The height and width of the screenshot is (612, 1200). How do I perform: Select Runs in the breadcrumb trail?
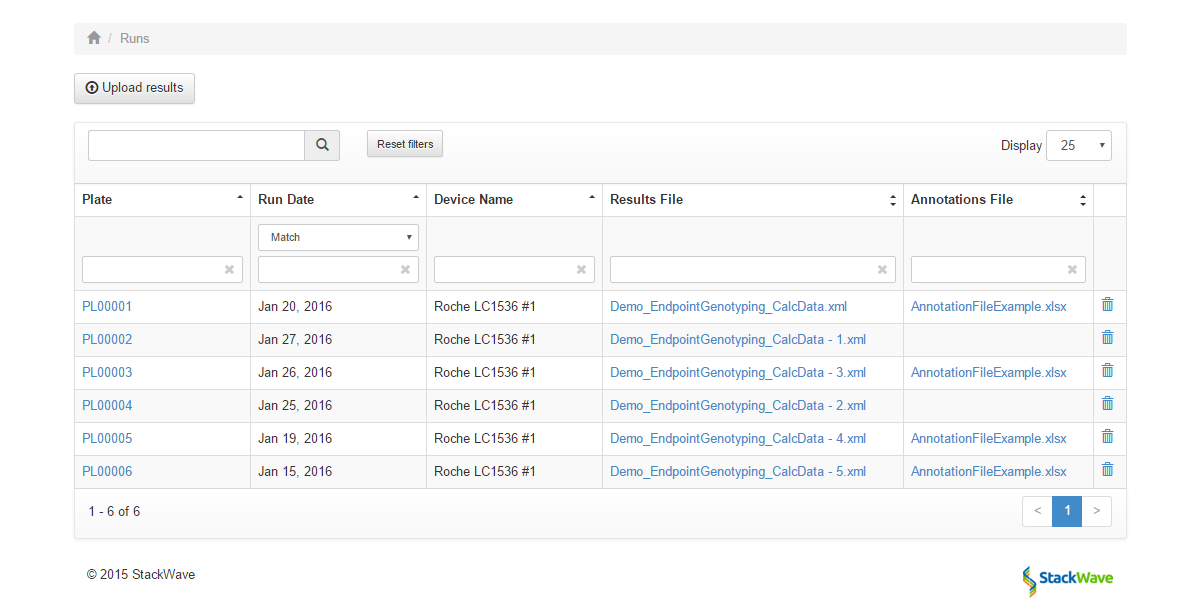pyautogui.click(x=134, y=38)
